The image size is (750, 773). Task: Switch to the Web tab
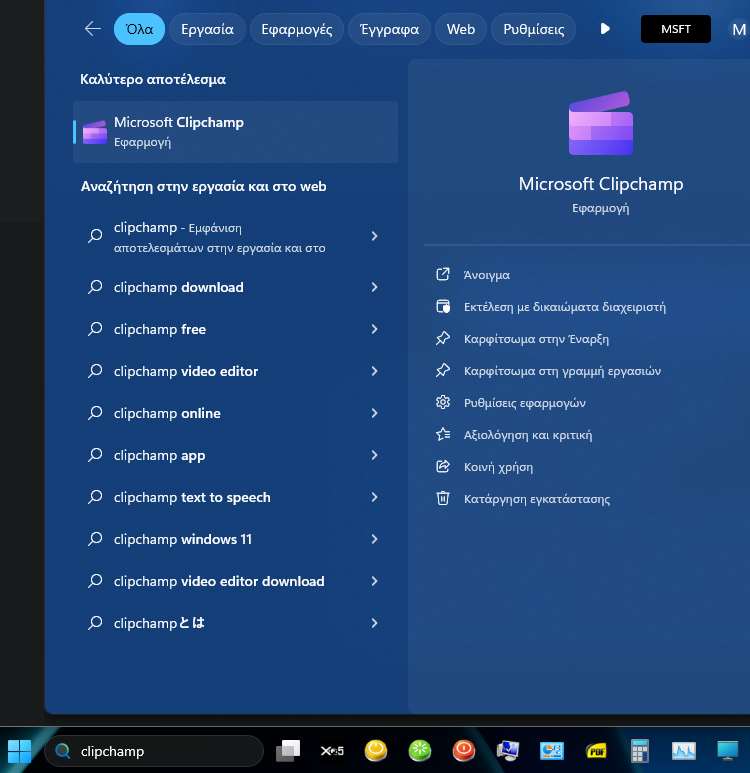[461, 29]
